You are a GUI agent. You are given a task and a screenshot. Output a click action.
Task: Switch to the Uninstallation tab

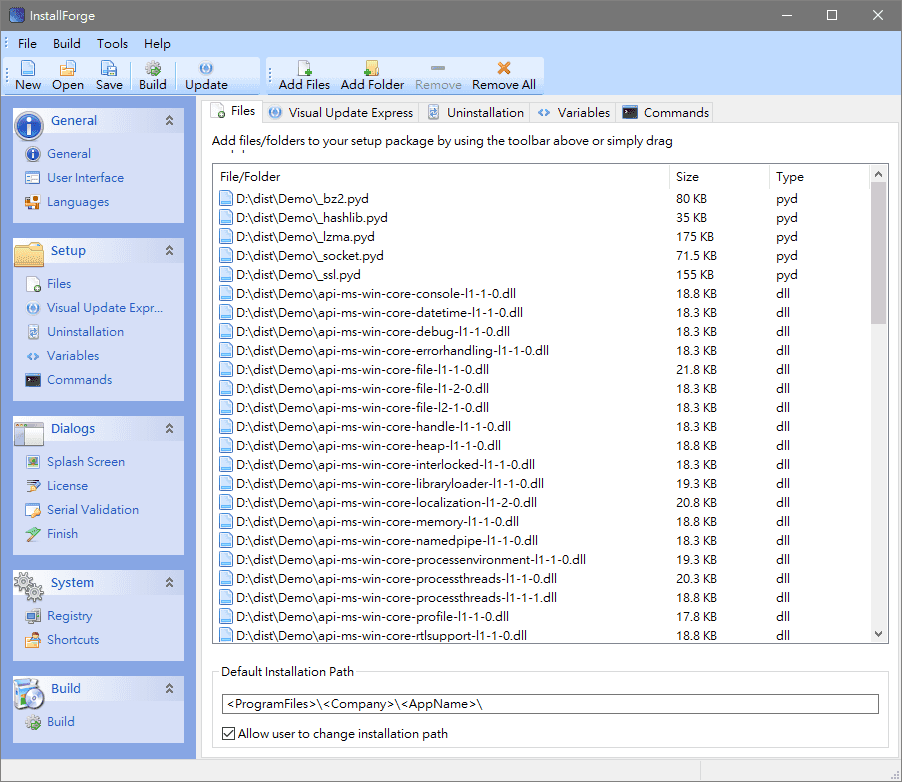477,113
